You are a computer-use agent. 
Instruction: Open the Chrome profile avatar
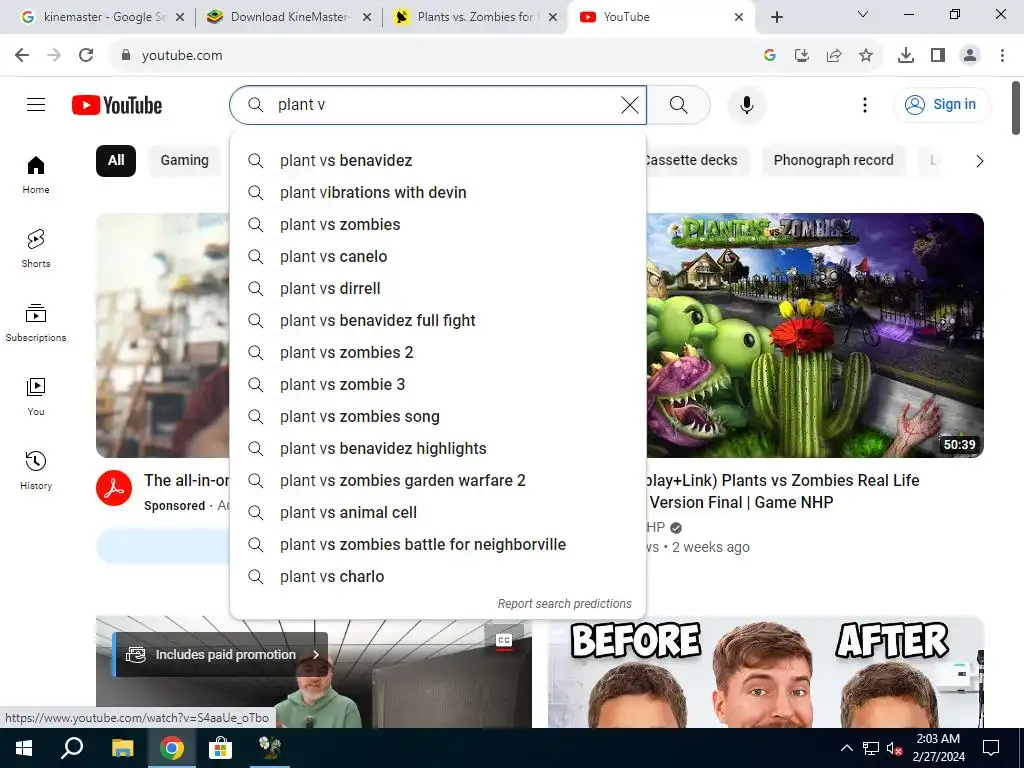[x=970, y=56]
